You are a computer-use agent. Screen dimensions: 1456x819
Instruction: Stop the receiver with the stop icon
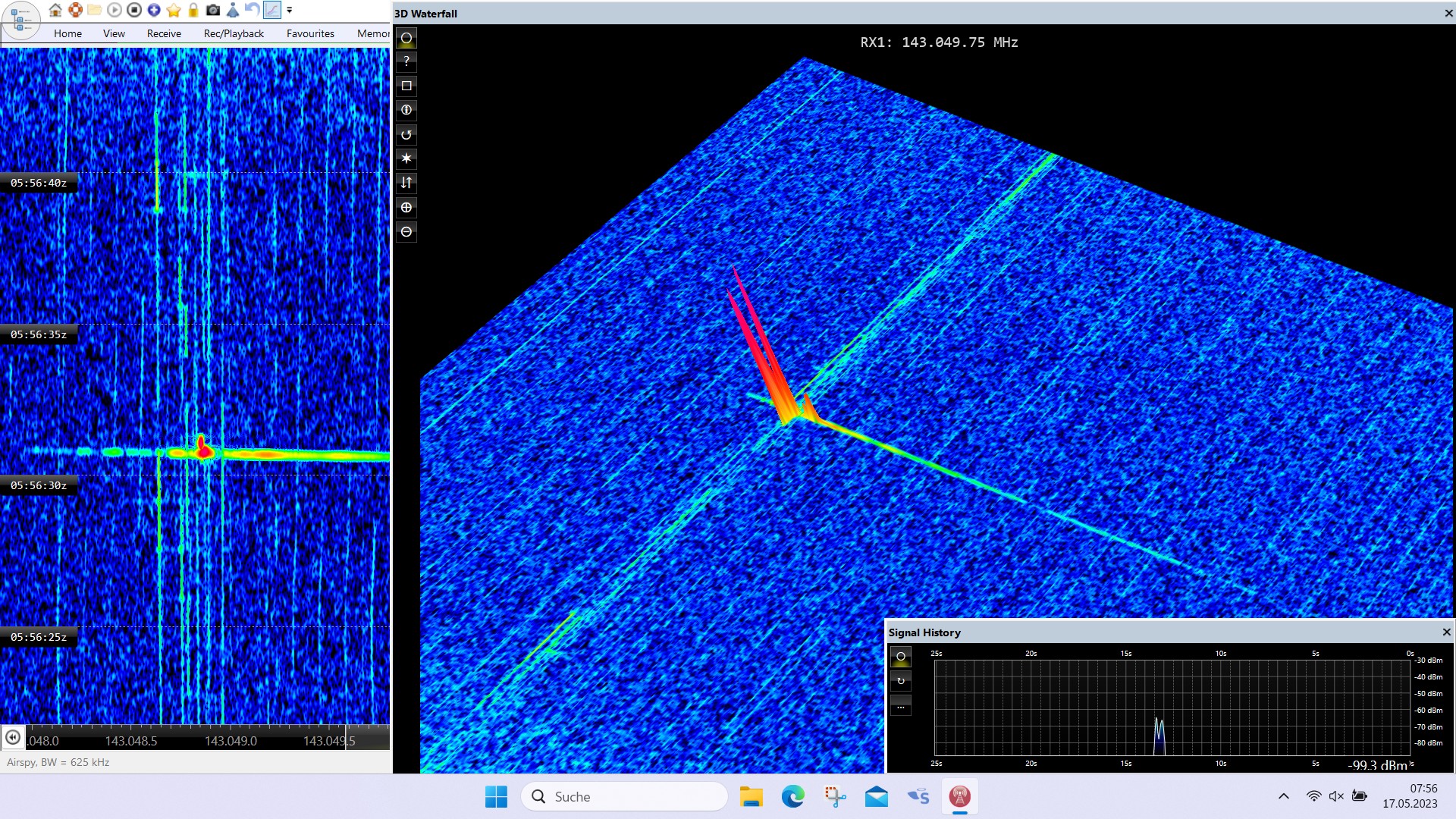point(134,10)
